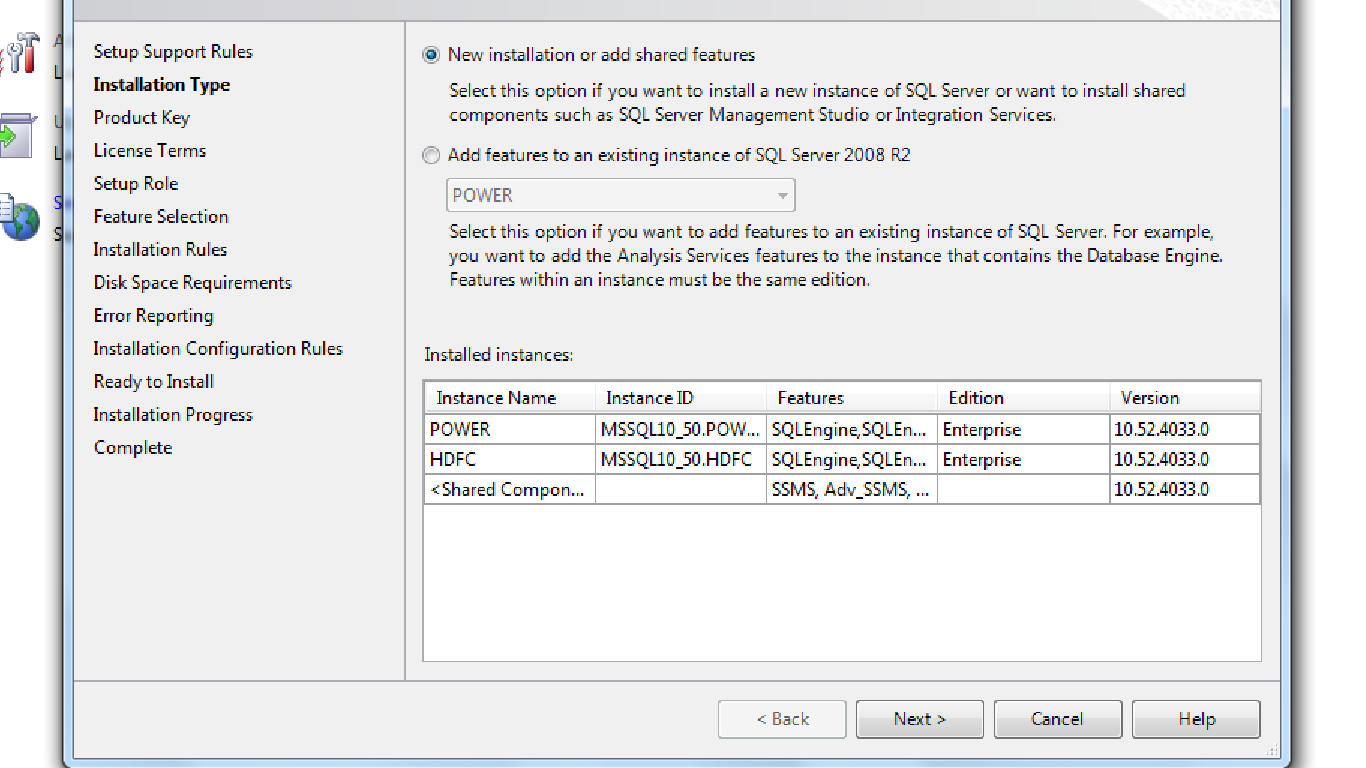Click SSMS, Adv_SSMS features cell
This screenshot has width=1366, height=768.
point(852,489)
